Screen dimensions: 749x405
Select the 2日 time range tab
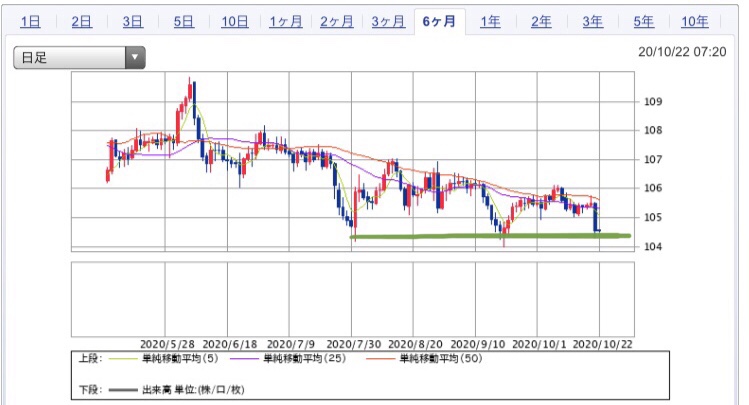pyautogui.click(x=81, y=21)
